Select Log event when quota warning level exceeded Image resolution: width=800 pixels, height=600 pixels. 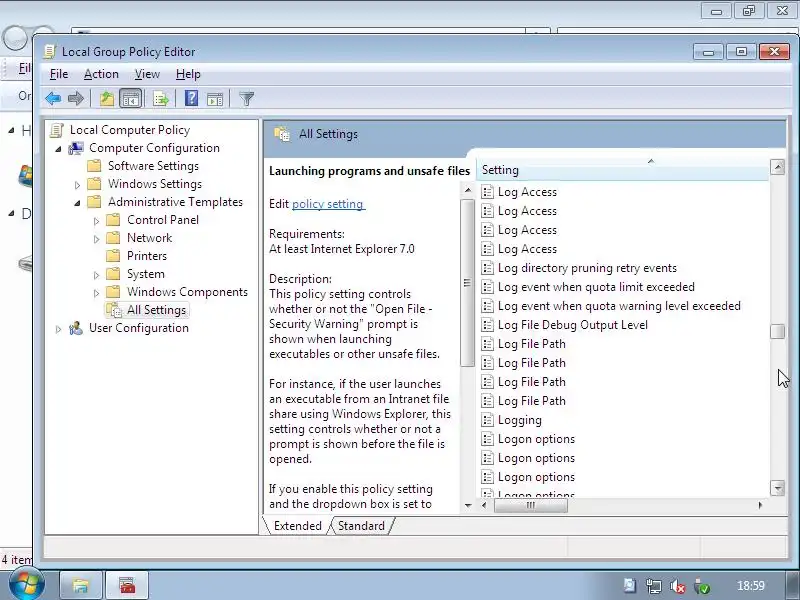click(x=619, y=306)
